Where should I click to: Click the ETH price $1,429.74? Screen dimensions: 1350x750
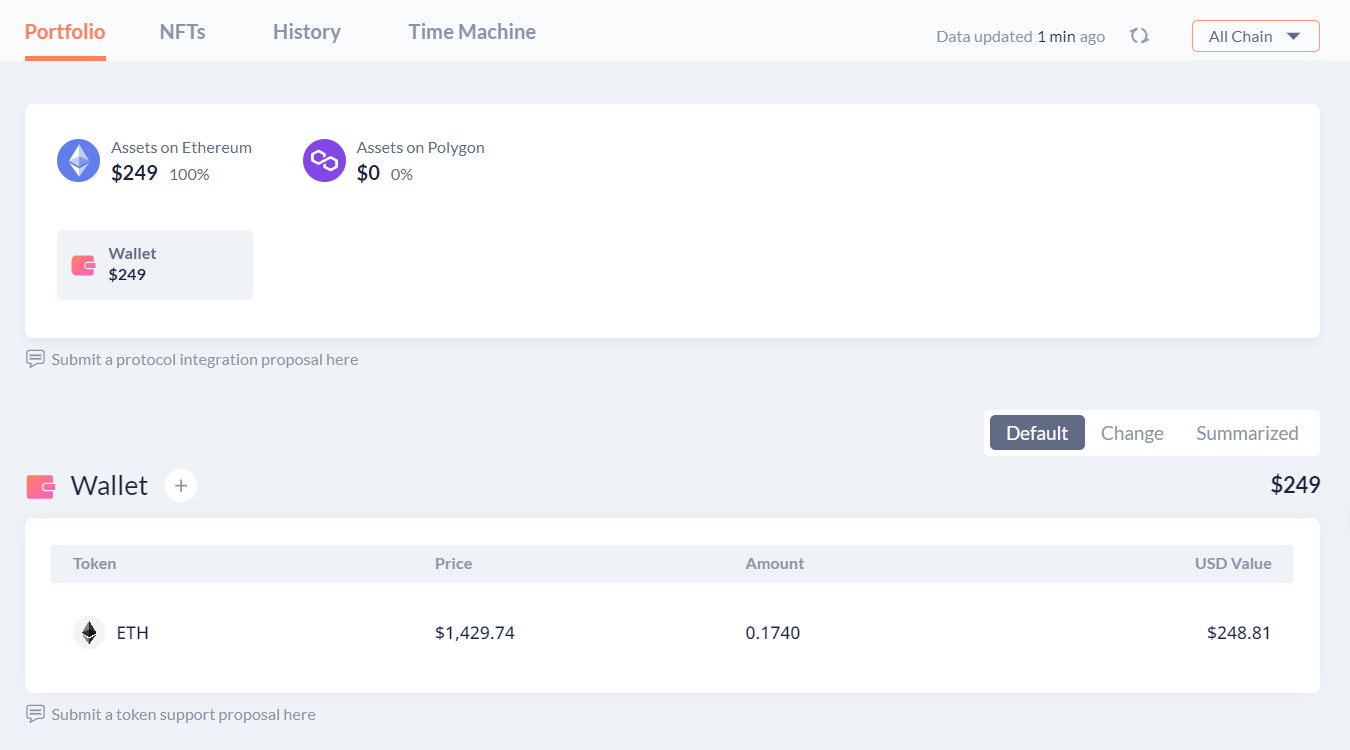click(x=475, y=633)
